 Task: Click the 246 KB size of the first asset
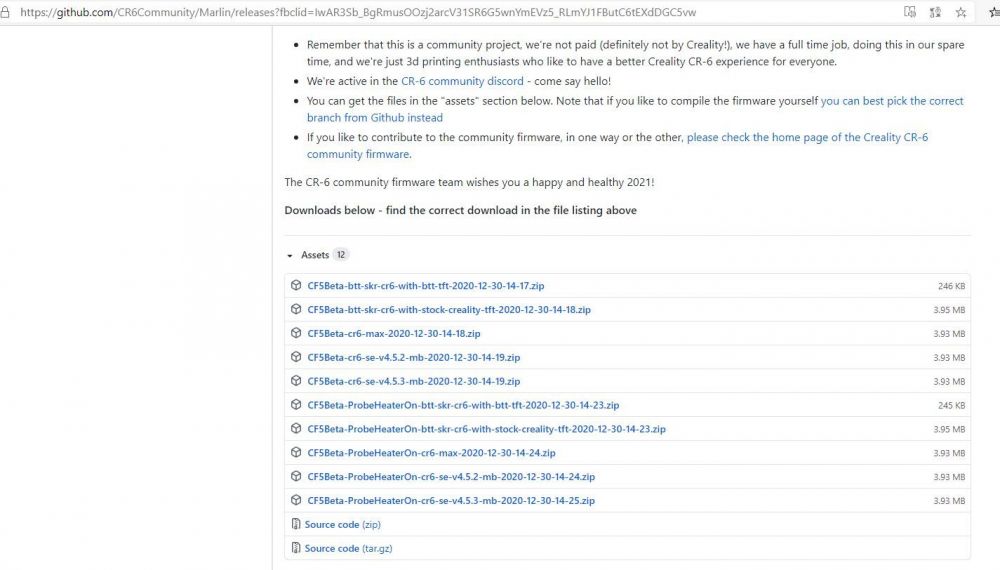click(x=951, y=286)
